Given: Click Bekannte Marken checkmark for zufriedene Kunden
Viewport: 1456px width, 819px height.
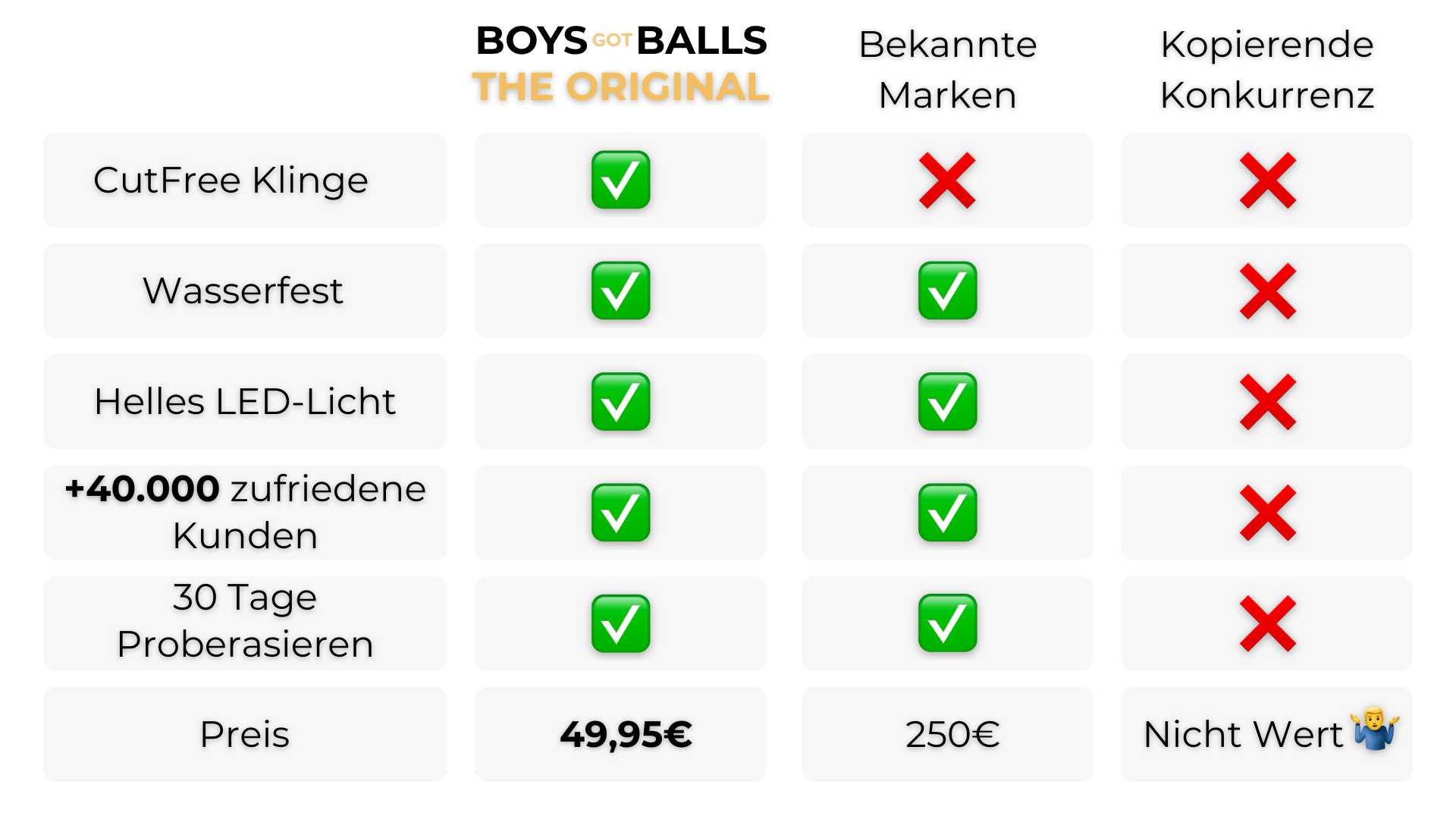Looking at the screenshot, I should 947,513.
